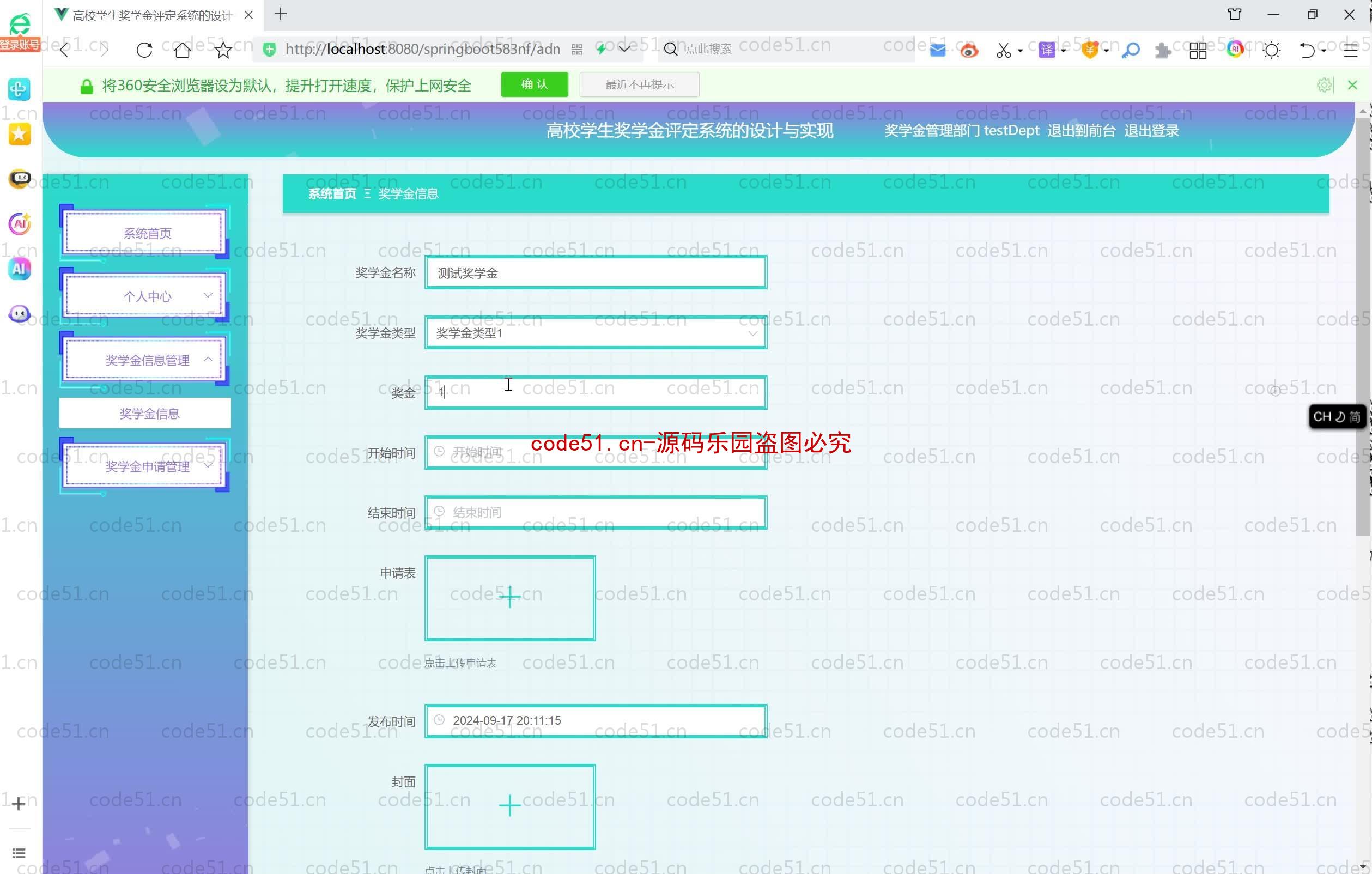Click the browser back arrow
Image resolution: width=1372 pixels, height=874 pixels.
tap(64, 50)
